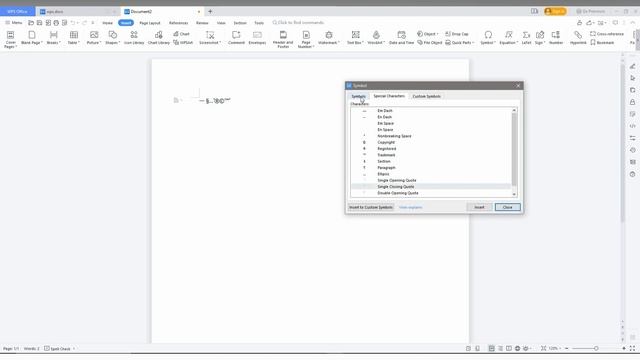Click the zoom slider handle
This screenshot has width=640, height=360.
click(596, 349)
